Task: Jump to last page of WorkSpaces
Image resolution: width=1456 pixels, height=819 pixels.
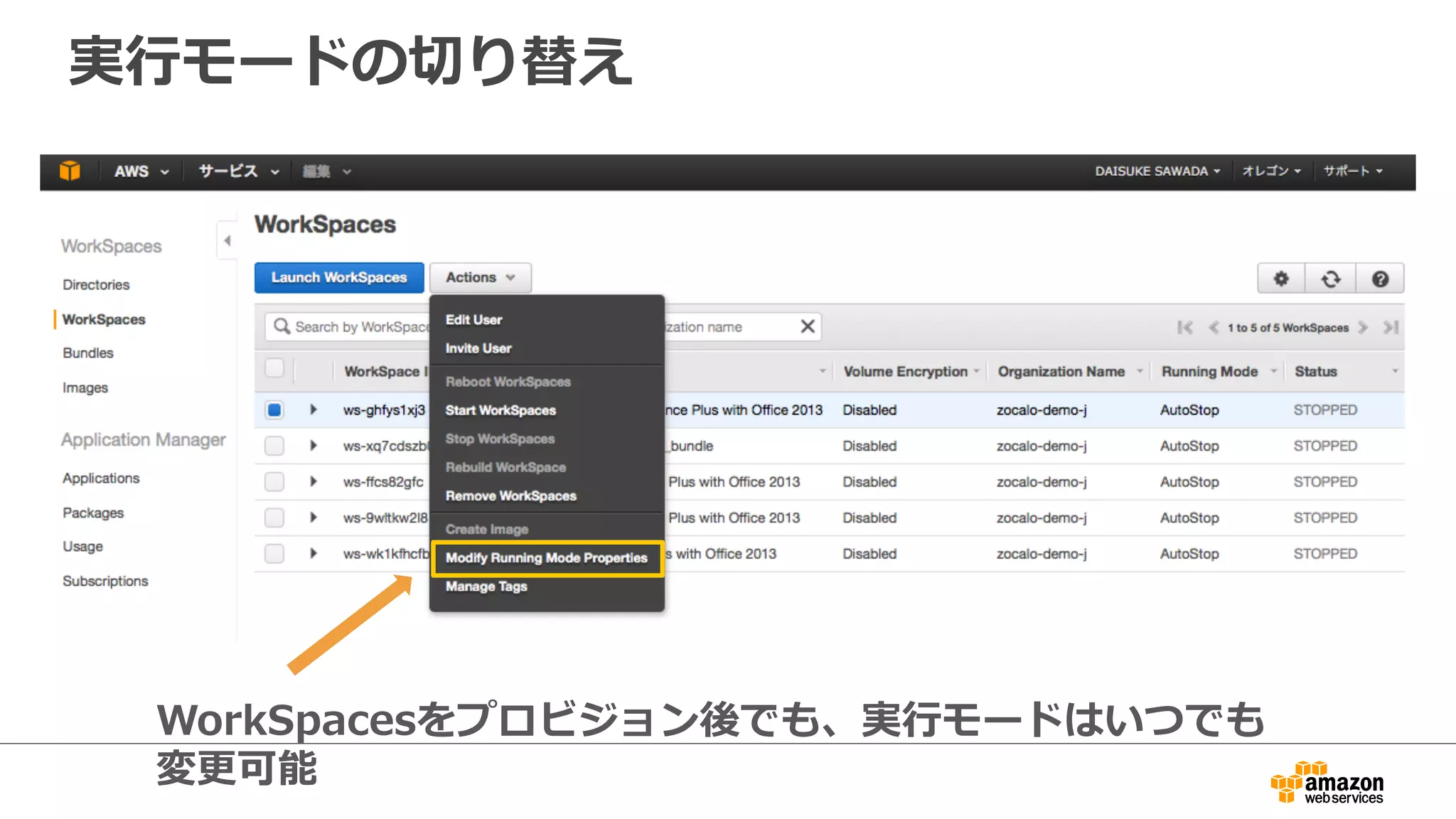Action: coord(1391,328)
